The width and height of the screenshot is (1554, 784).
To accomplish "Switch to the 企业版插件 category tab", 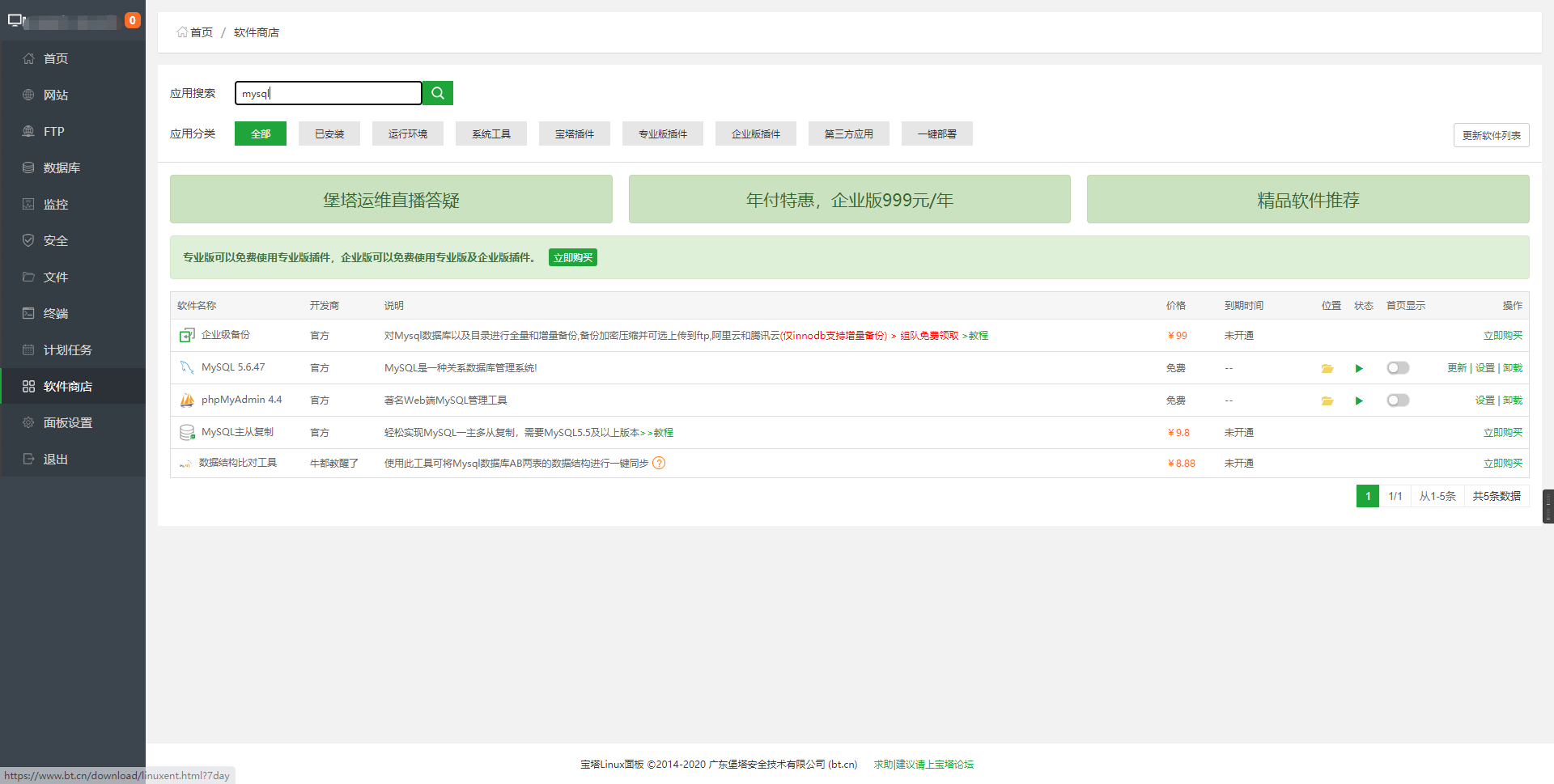I will [x=756, y=133].
